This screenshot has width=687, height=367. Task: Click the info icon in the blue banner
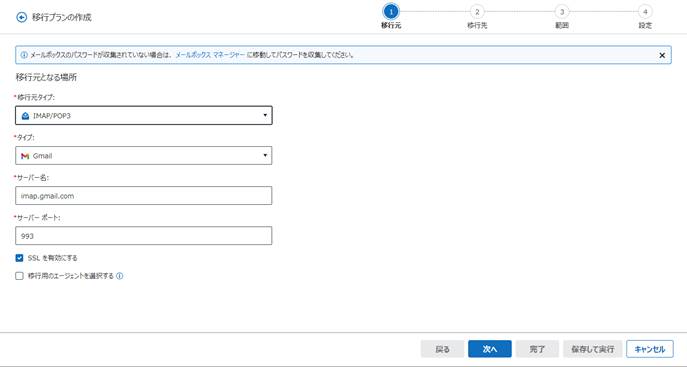24,55
